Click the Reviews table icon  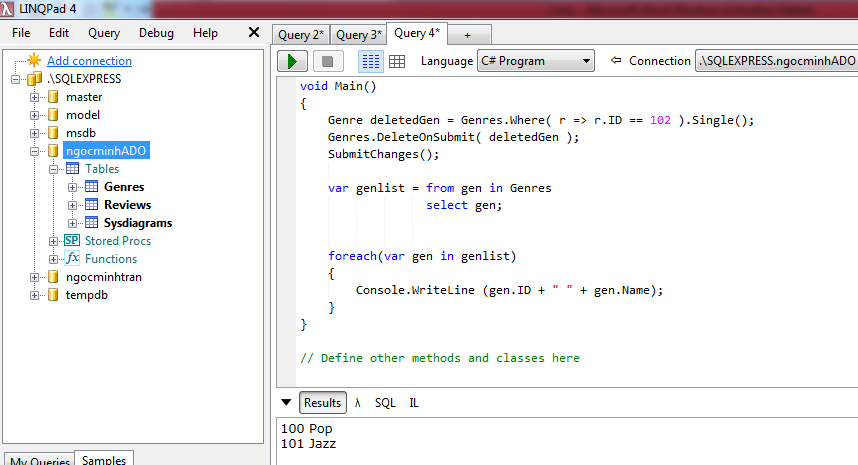[x=91, y=205]
